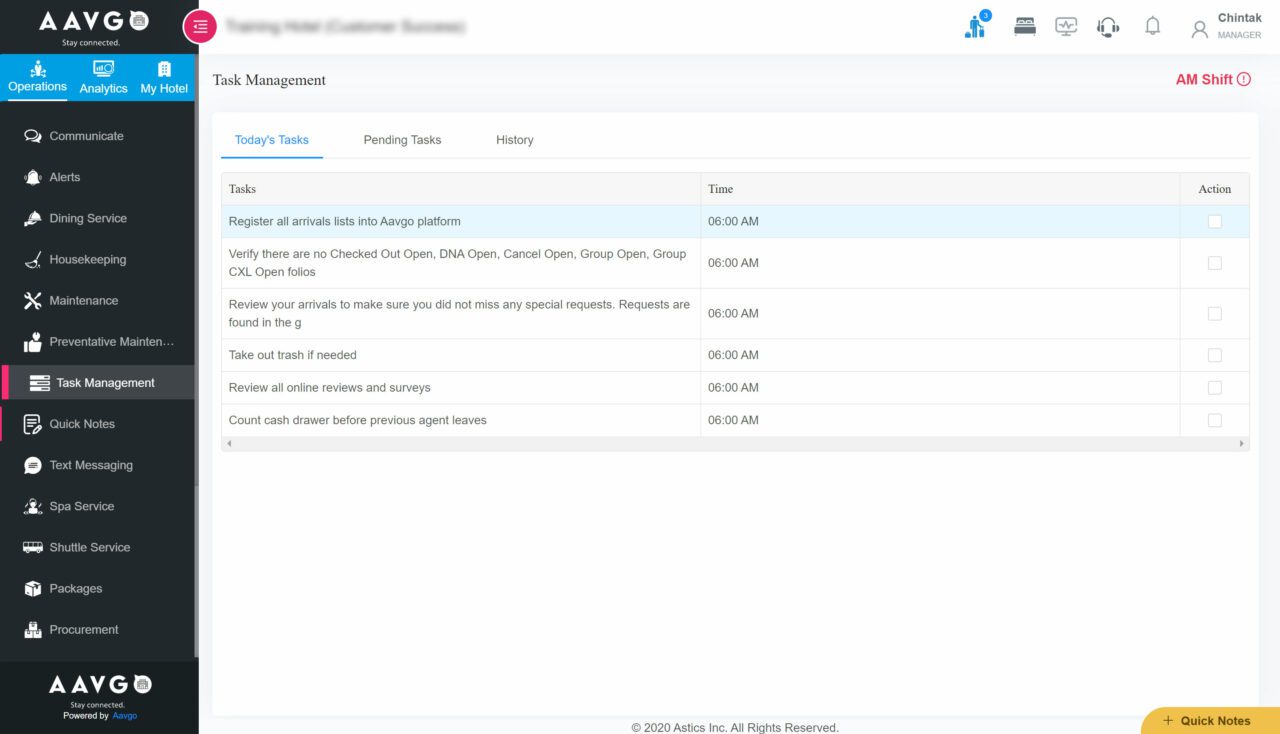Check off the Take out trash task
The width and height of the screenshot is (1280, 734).
[x=1215, y=354]
